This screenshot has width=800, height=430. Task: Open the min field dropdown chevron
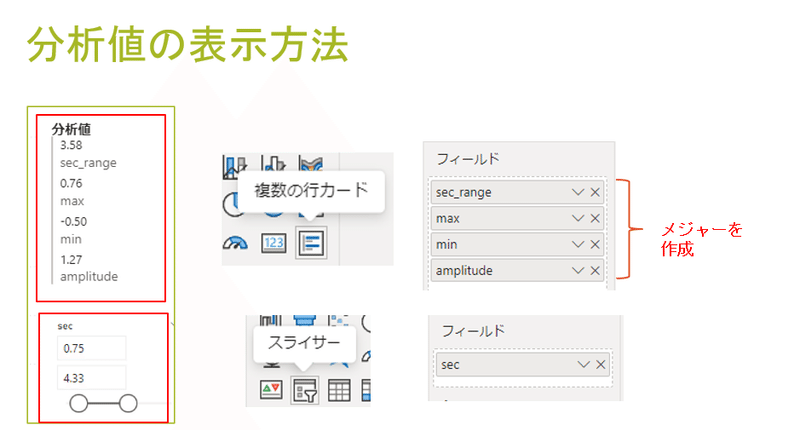tap(578, 244)
